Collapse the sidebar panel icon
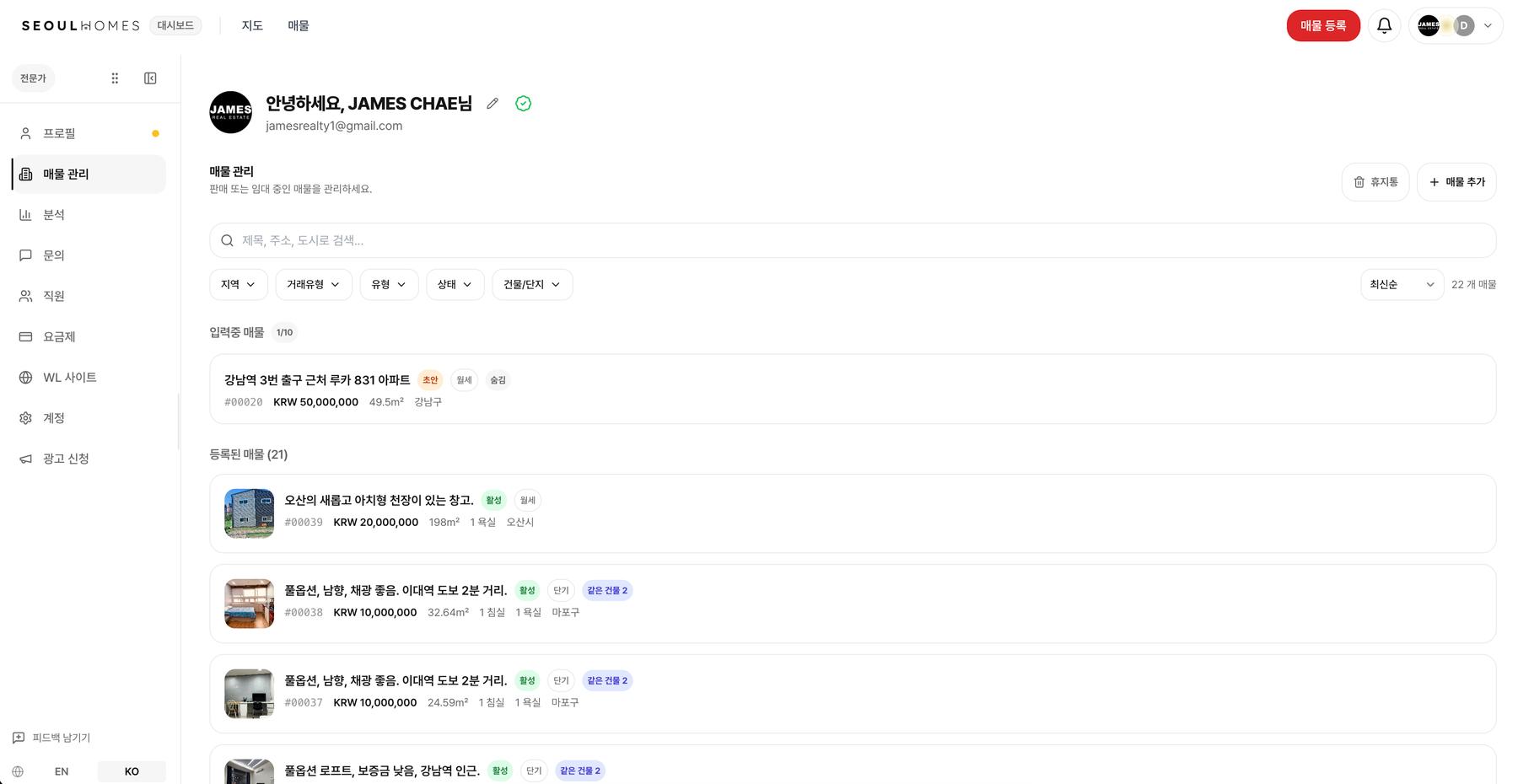This screenshot has width=1518, height=784. click(150, 78)
